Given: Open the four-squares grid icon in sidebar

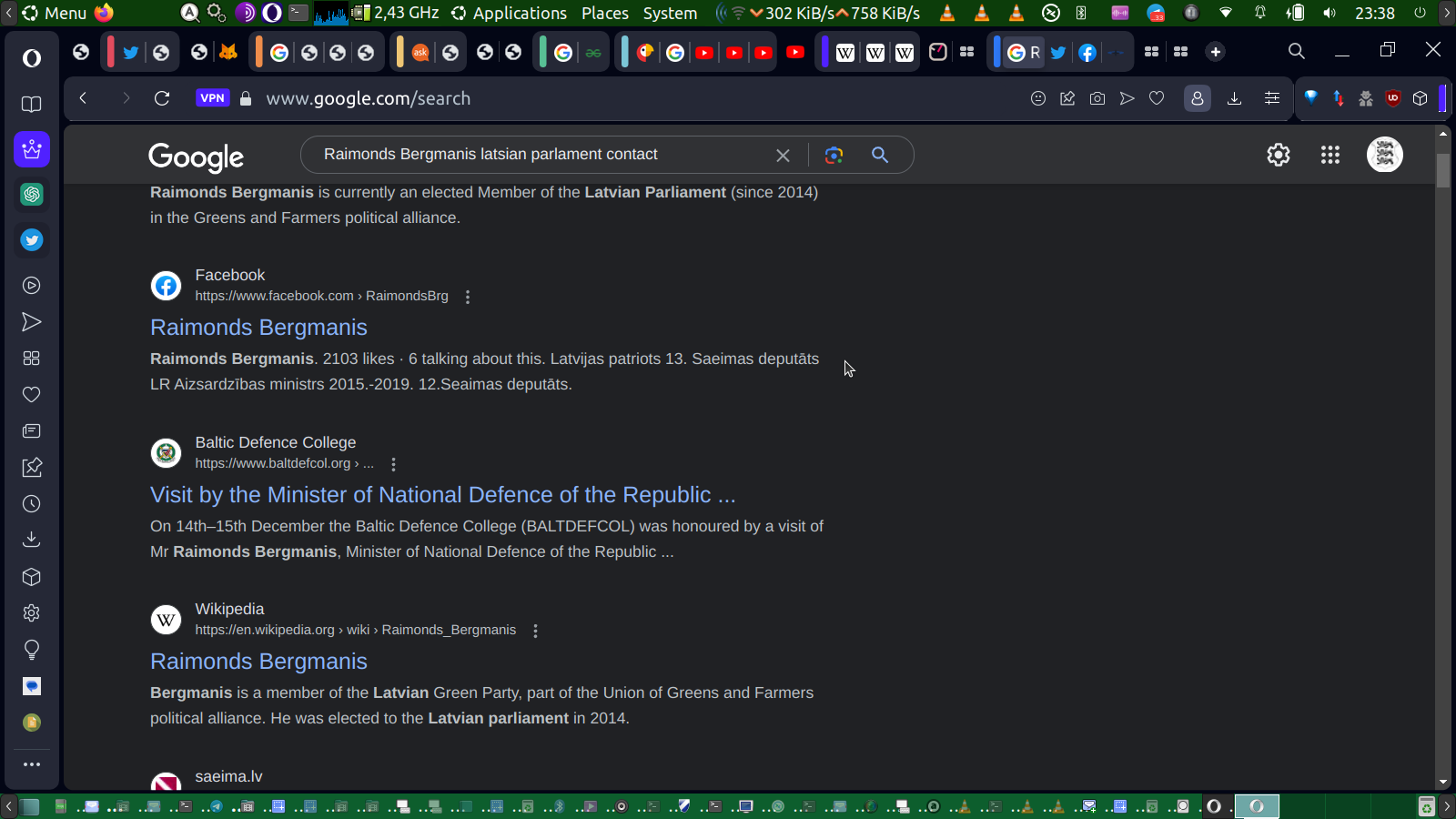Looking at the screenshot, I should 32,359.
